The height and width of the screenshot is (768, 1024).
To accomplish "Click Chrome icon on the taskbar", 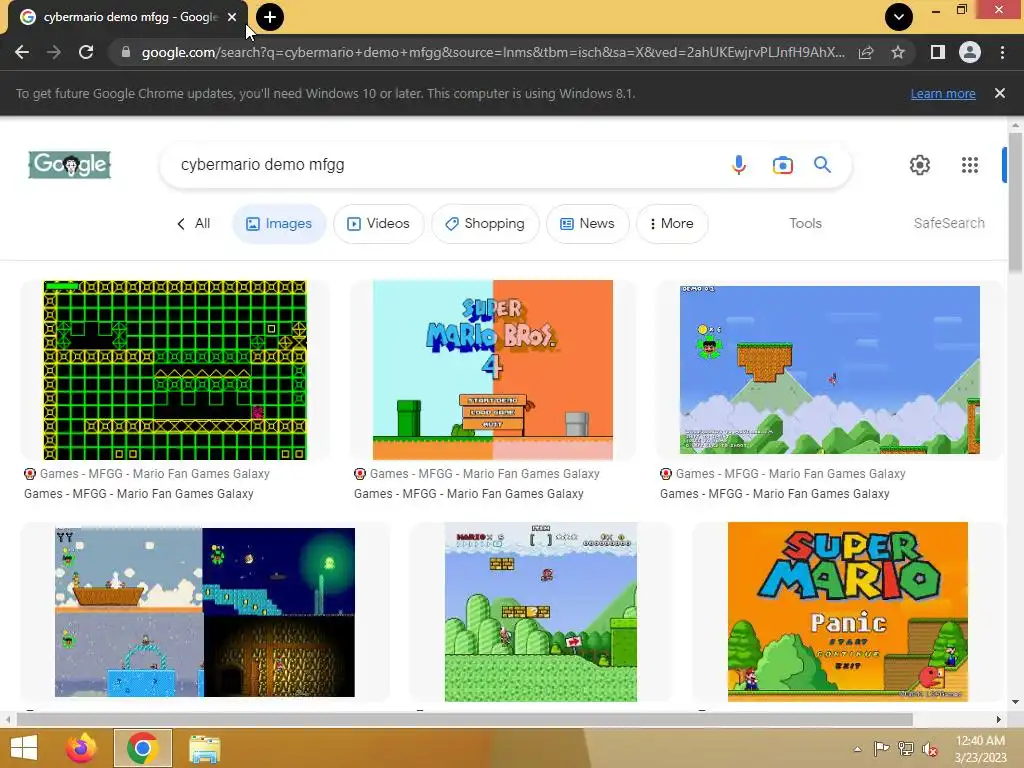I will 143,748.
